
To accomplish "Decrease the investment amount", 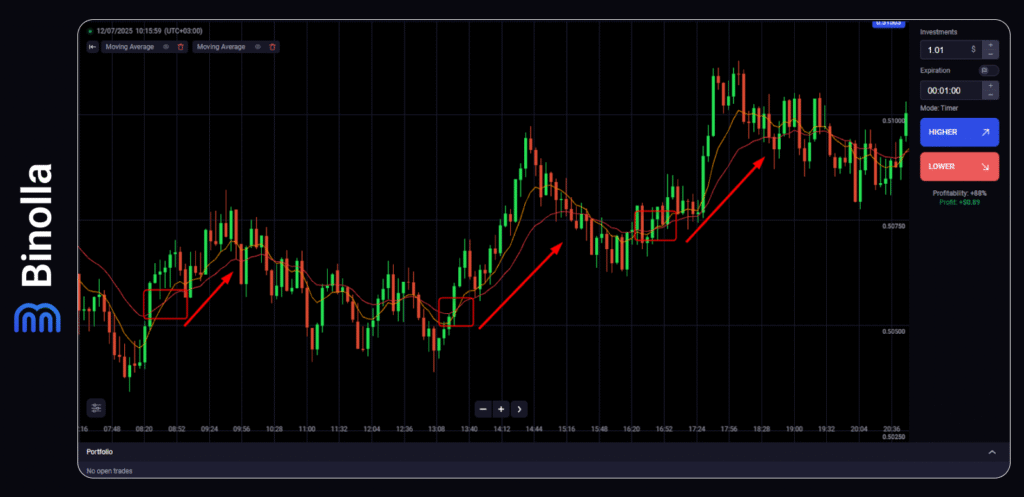I will point(990,54).
